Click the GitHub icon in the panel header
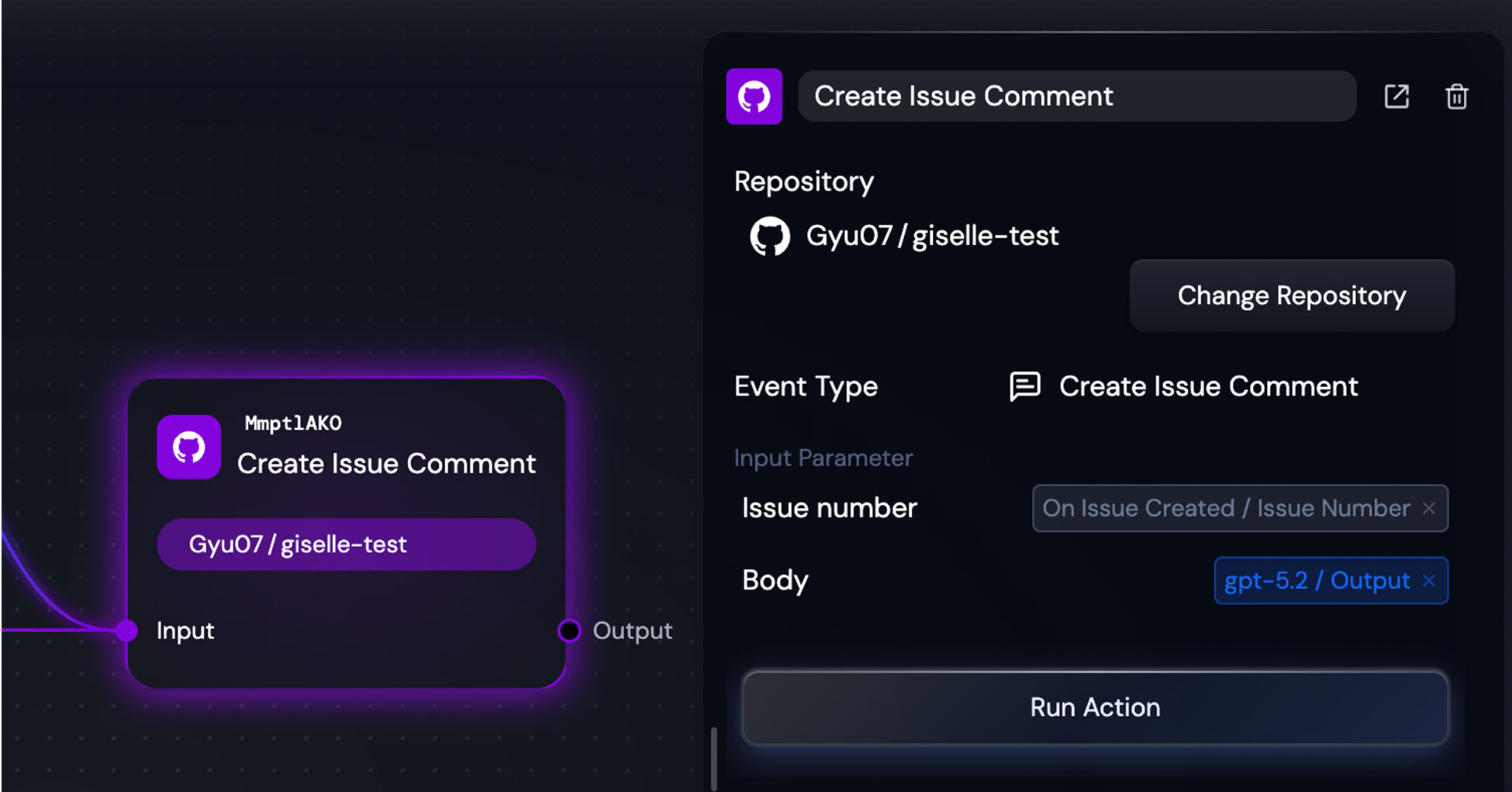This screenshot has width=1512, height=792. 754,96
